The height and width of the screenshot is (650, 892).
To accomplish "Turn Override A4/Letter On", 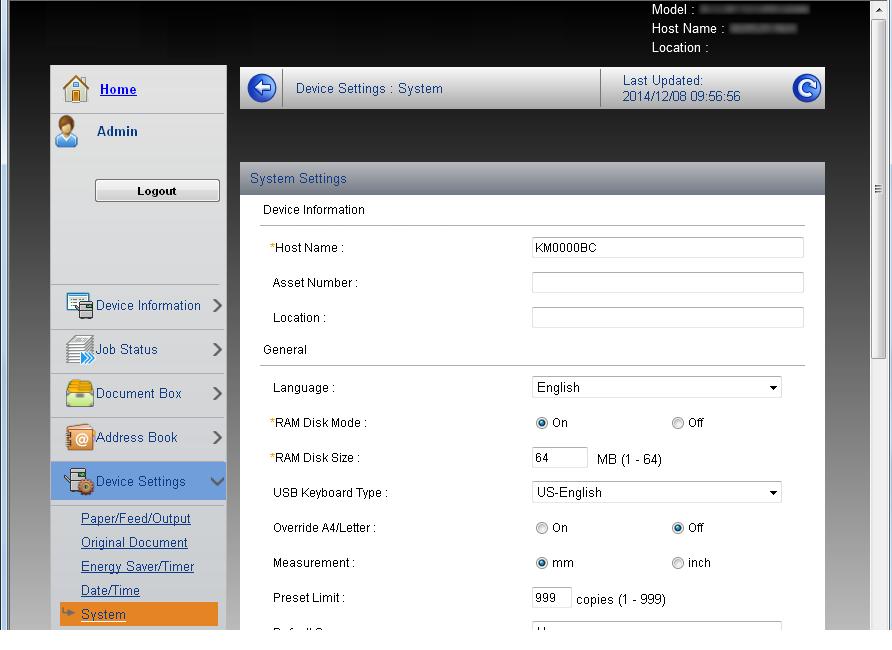I will [542, 528].
